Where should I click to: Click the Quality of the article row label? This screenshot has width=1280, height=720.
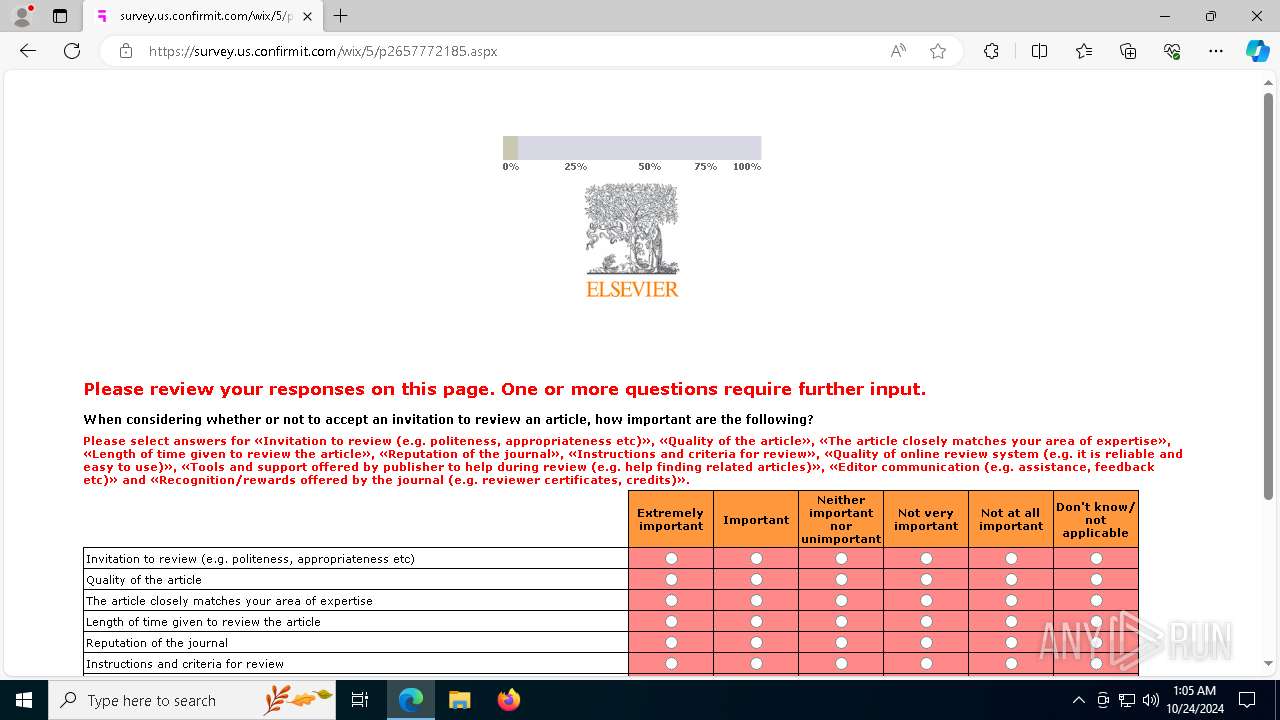[x=144, y=580]
